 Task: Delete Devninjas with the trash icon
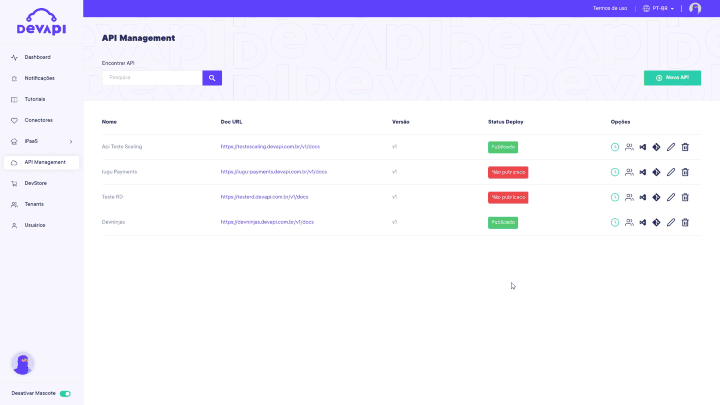685,222
